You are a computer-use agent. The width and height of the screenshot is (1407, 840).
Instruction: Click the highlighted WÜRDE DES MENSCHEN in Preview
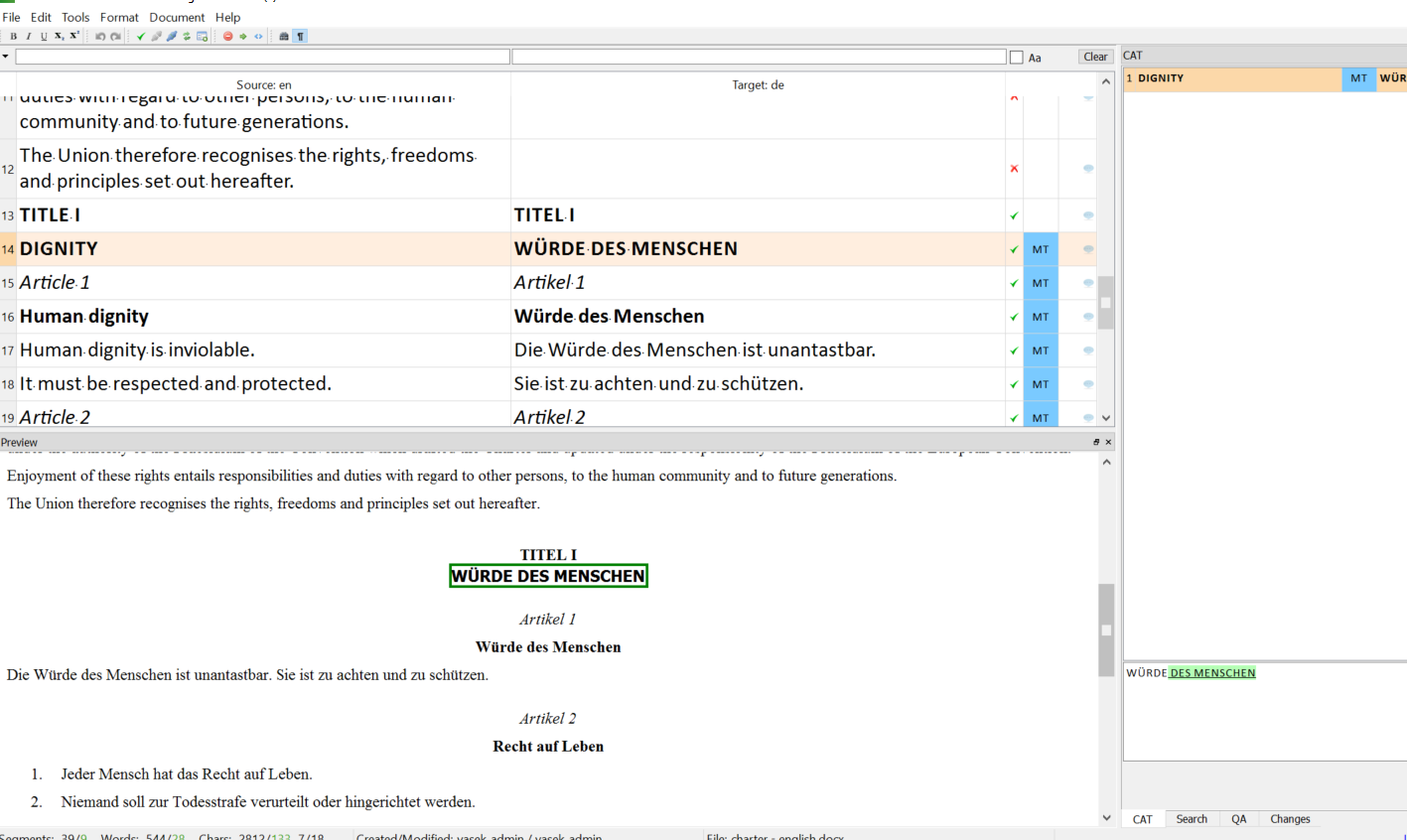click(x=548, y=576)
